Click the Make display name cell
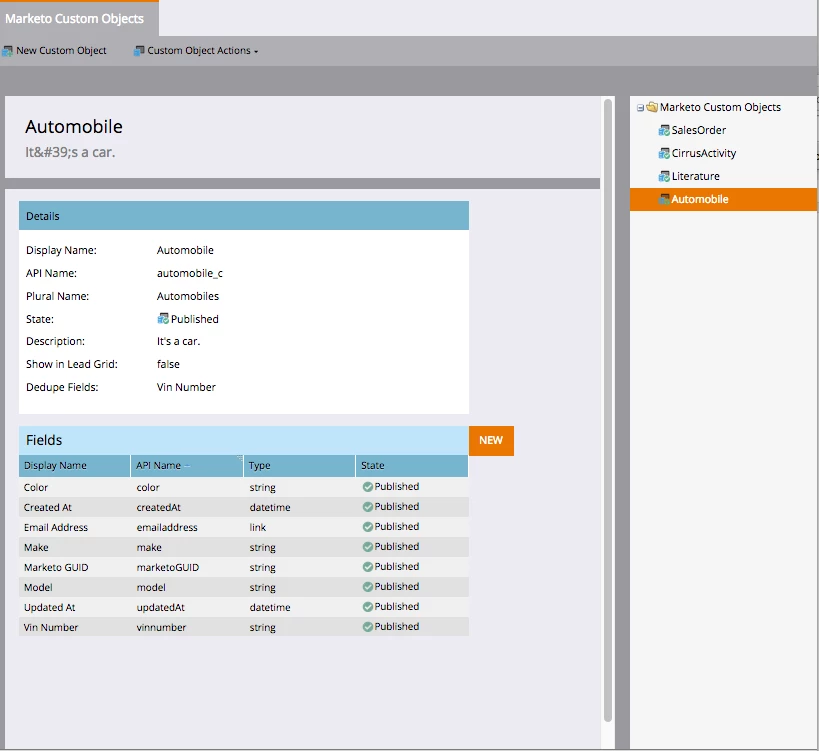Screen dimensions: 819x751 point(36,547)
